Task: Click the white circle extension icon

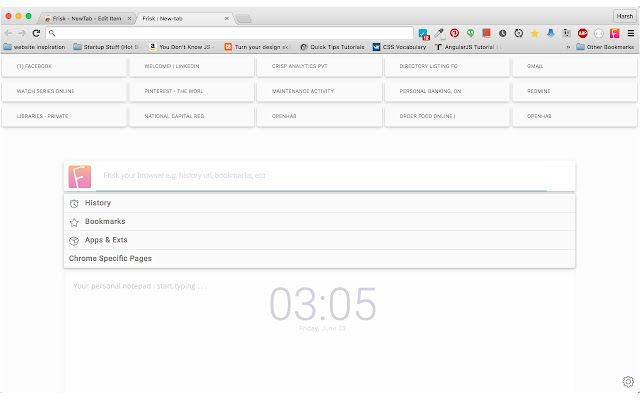Action: (598, 33)
